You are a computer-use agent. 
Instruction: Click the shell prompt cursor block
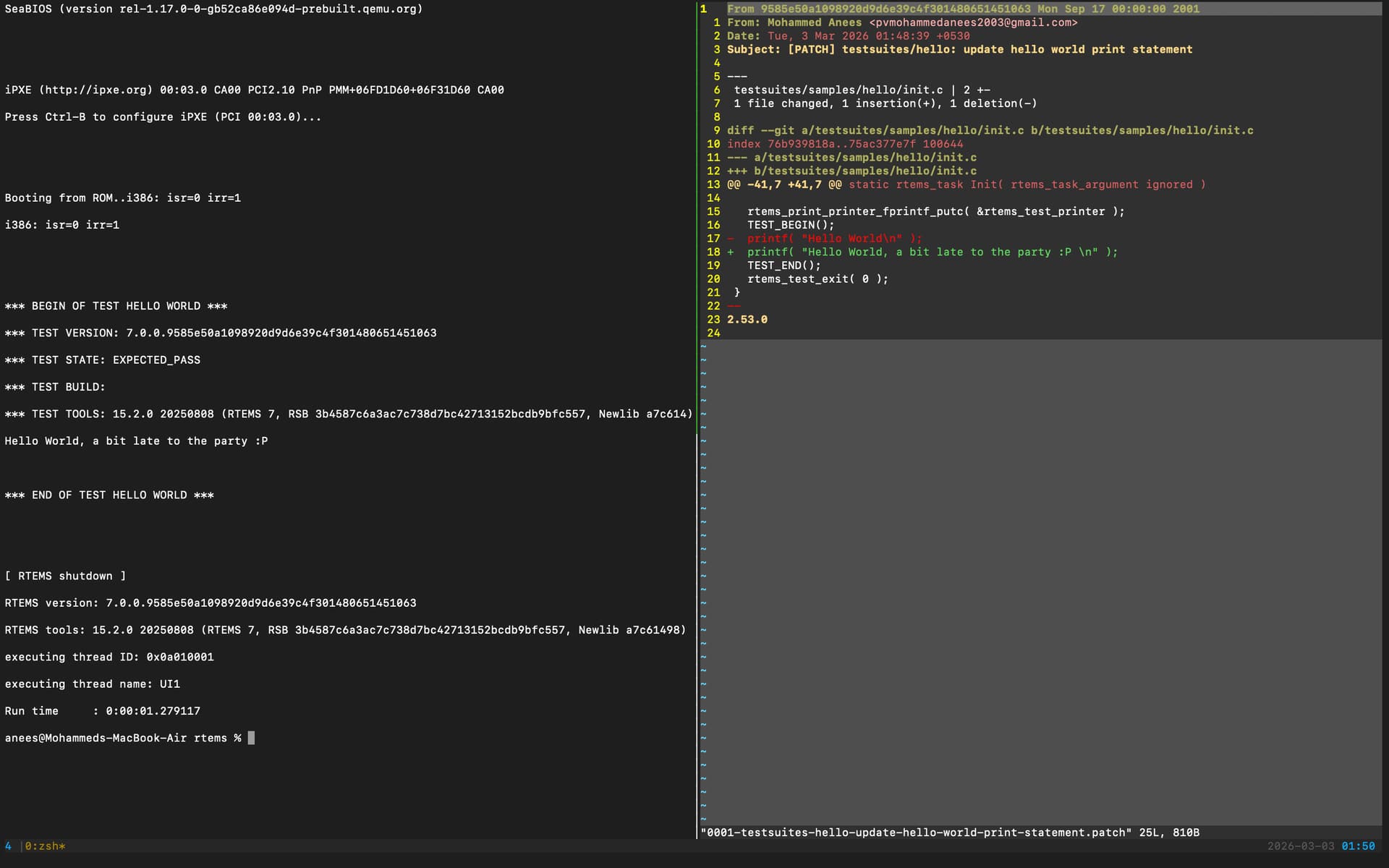click(x=251, y=738)
